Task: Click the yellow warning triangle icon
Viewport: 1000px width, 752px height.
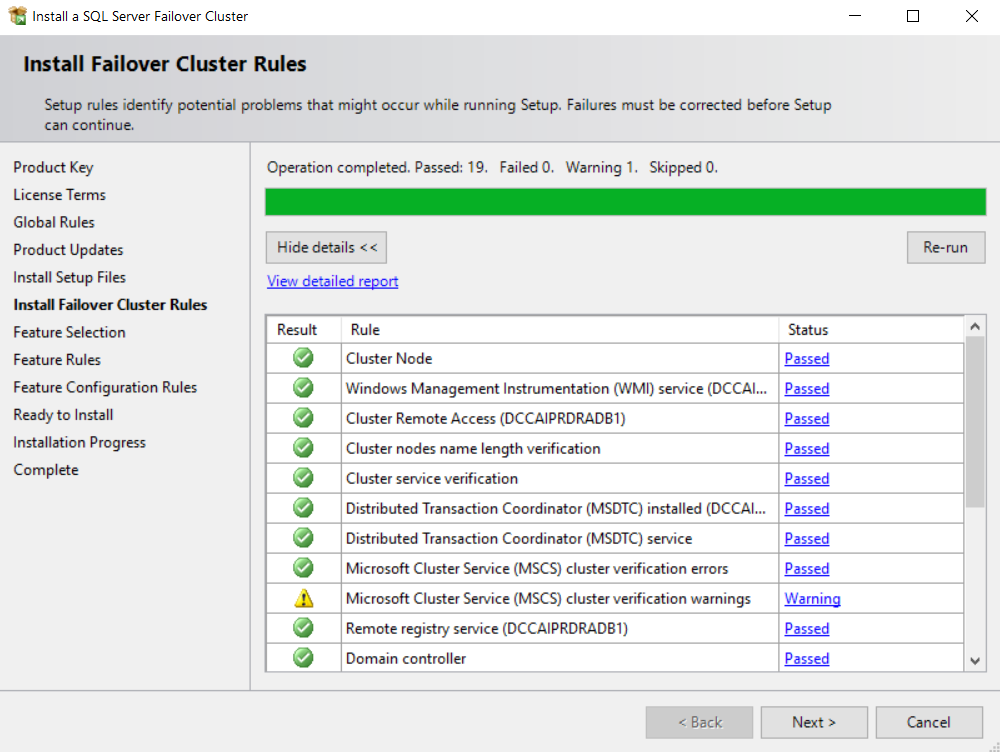Action: click(x=304, y=598)
